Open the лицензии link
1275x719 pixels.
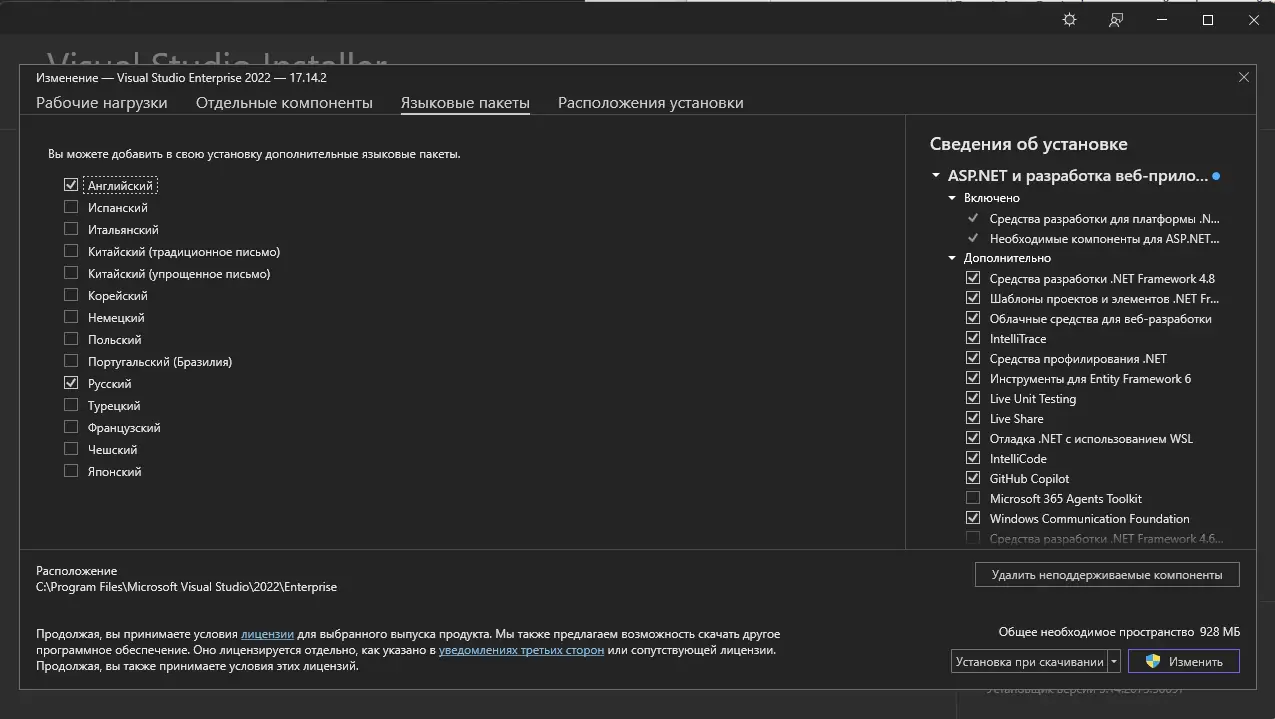[x=267, y=634]
